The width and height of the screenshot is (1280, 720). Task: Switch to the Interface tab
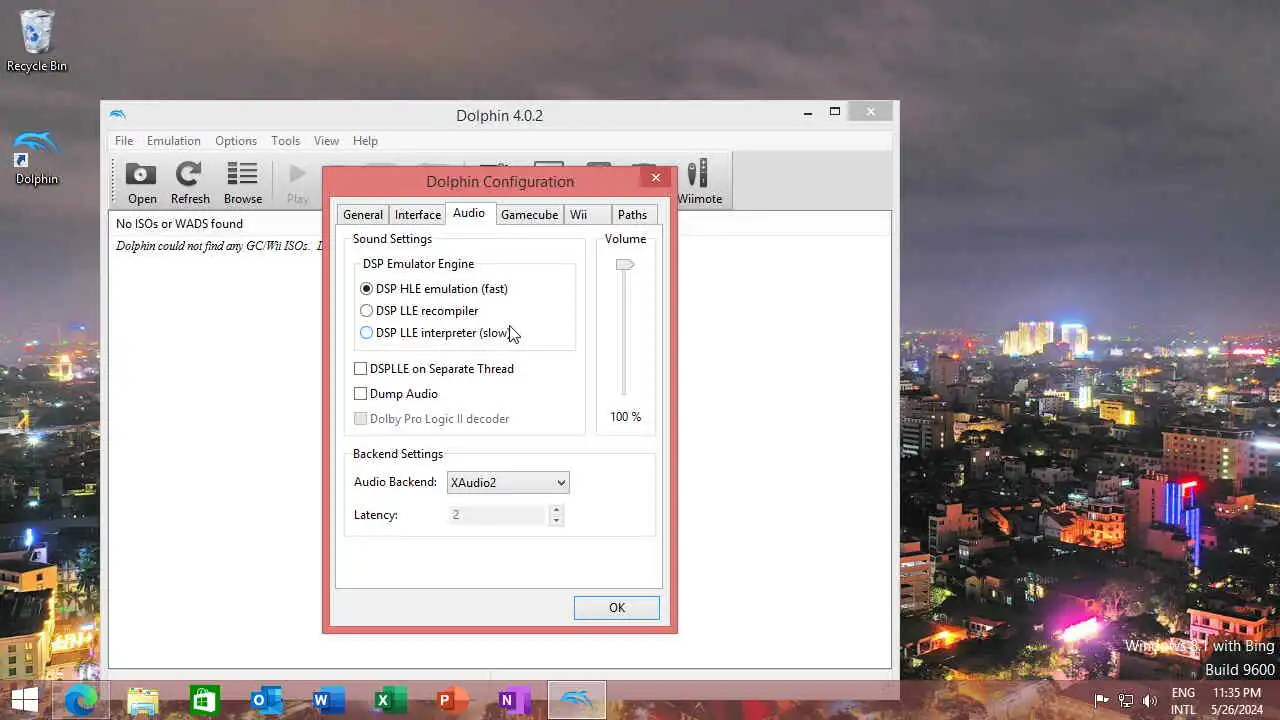point(418,215)
